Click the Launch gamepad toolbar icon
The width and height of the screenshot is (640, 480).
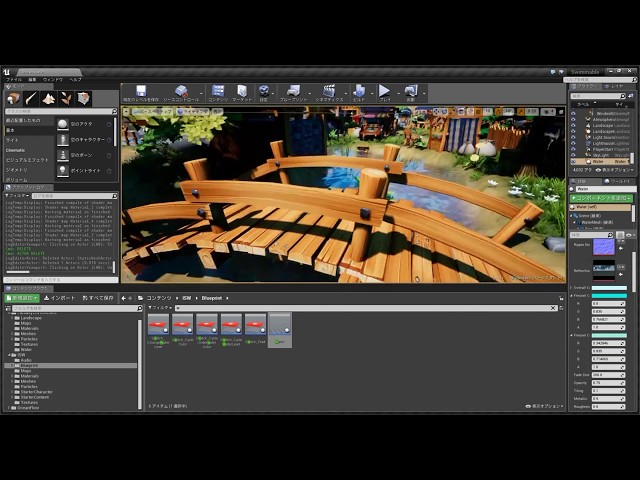pos(411,91)
